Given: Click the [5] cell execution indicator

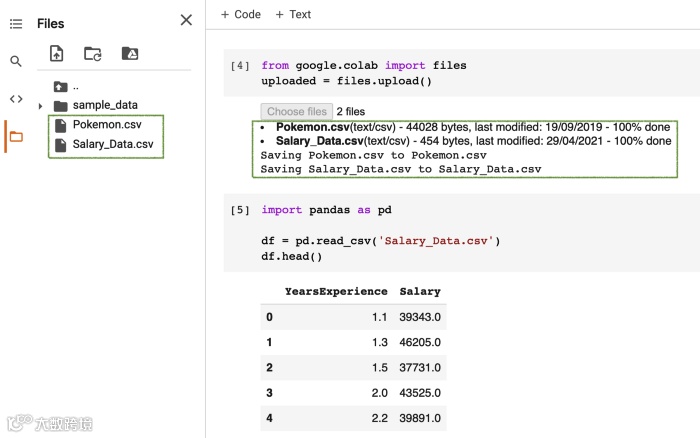Looking at the screenshot, I should click(x=240, y=210).
